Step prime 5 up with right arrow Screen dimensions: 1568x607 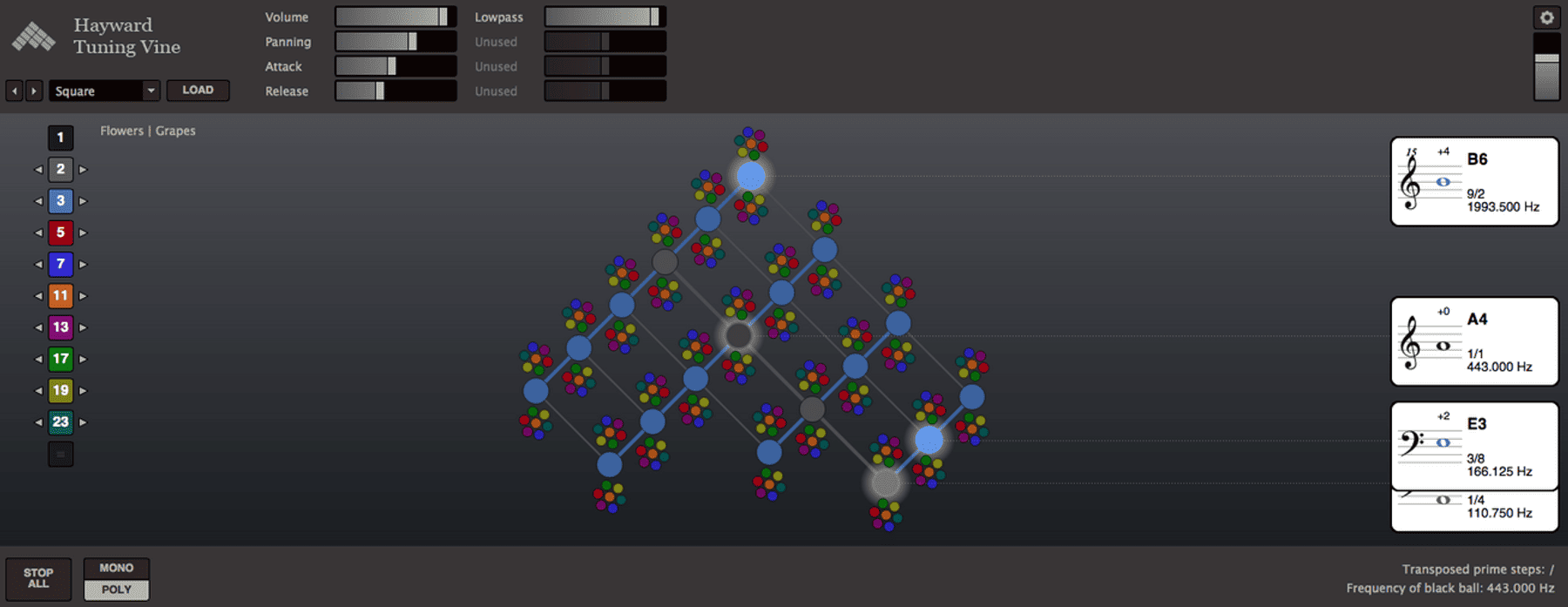(x=83, y=233)
